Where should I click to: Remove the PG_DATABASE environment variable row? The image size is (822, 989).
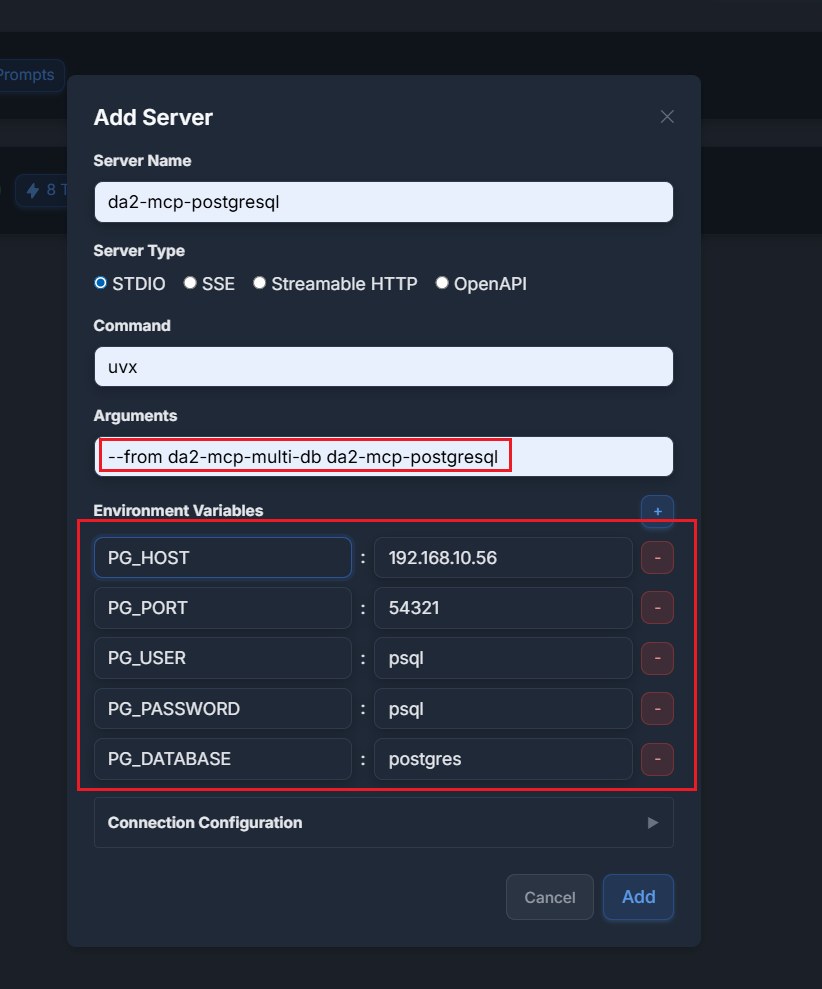pyautogui.click(x=657, y=759)
